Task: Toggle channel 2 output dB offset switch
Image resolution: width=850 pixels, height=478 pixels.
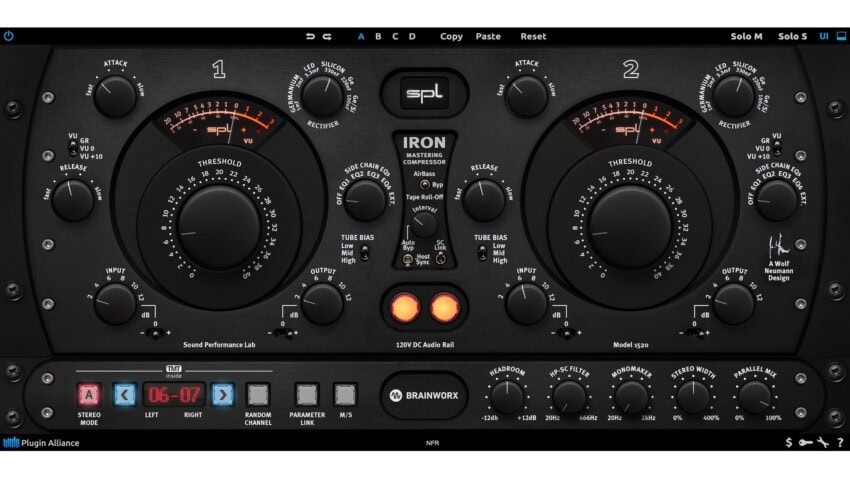Action: 694,333
